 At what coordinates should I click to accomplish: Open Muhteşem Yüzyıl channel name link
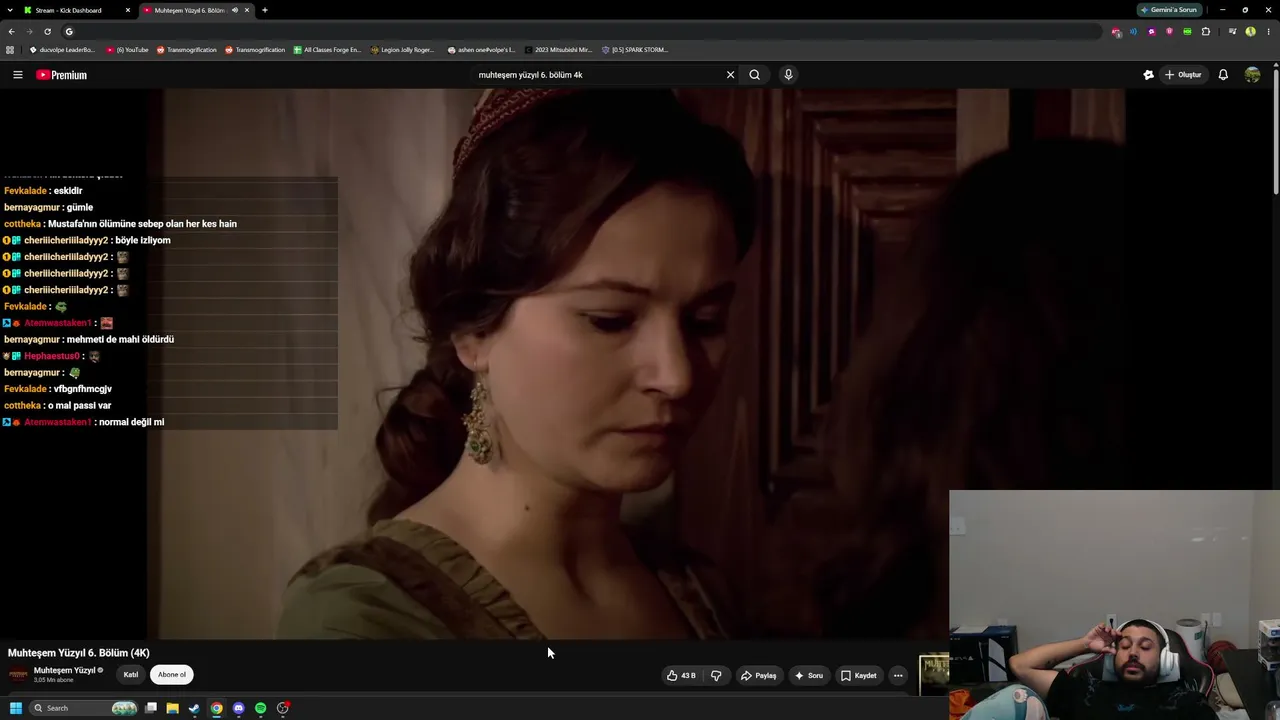point(65,671)
